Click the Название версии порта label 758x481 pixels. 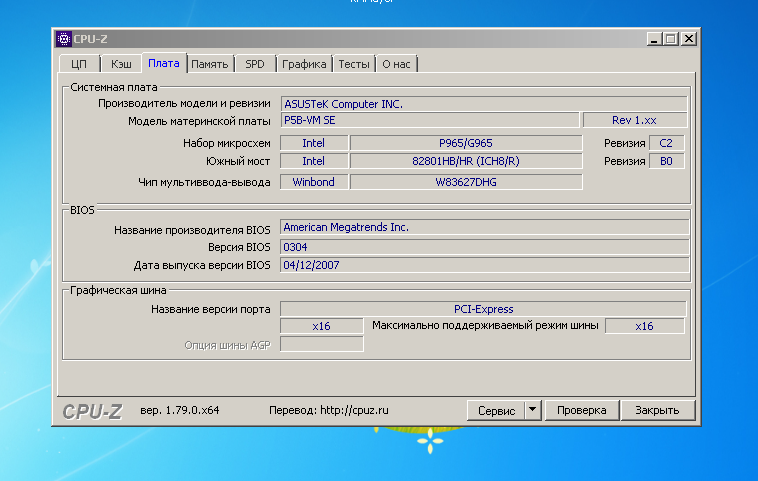tap(211, 309)
